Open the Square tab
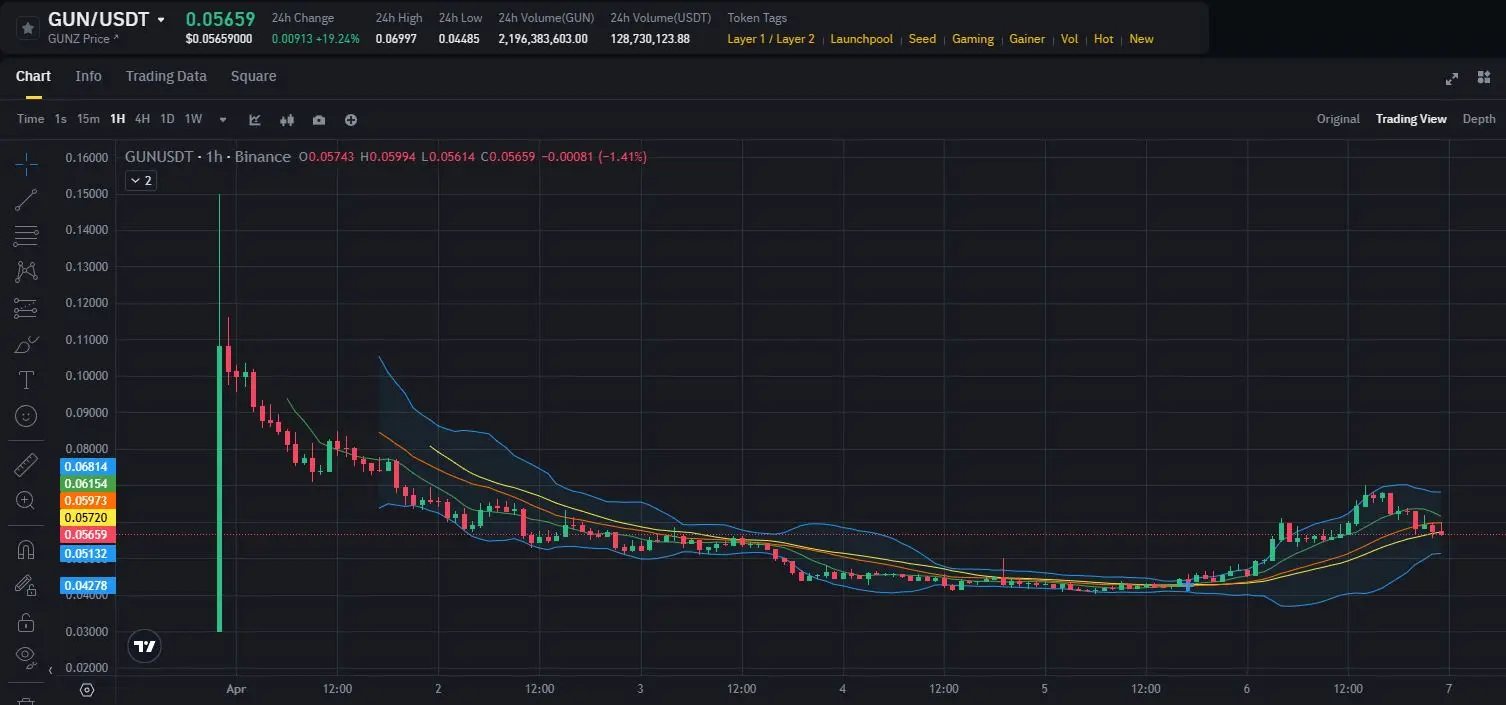The height and width of the screenshot is (705, 1506). coord(253,76)
